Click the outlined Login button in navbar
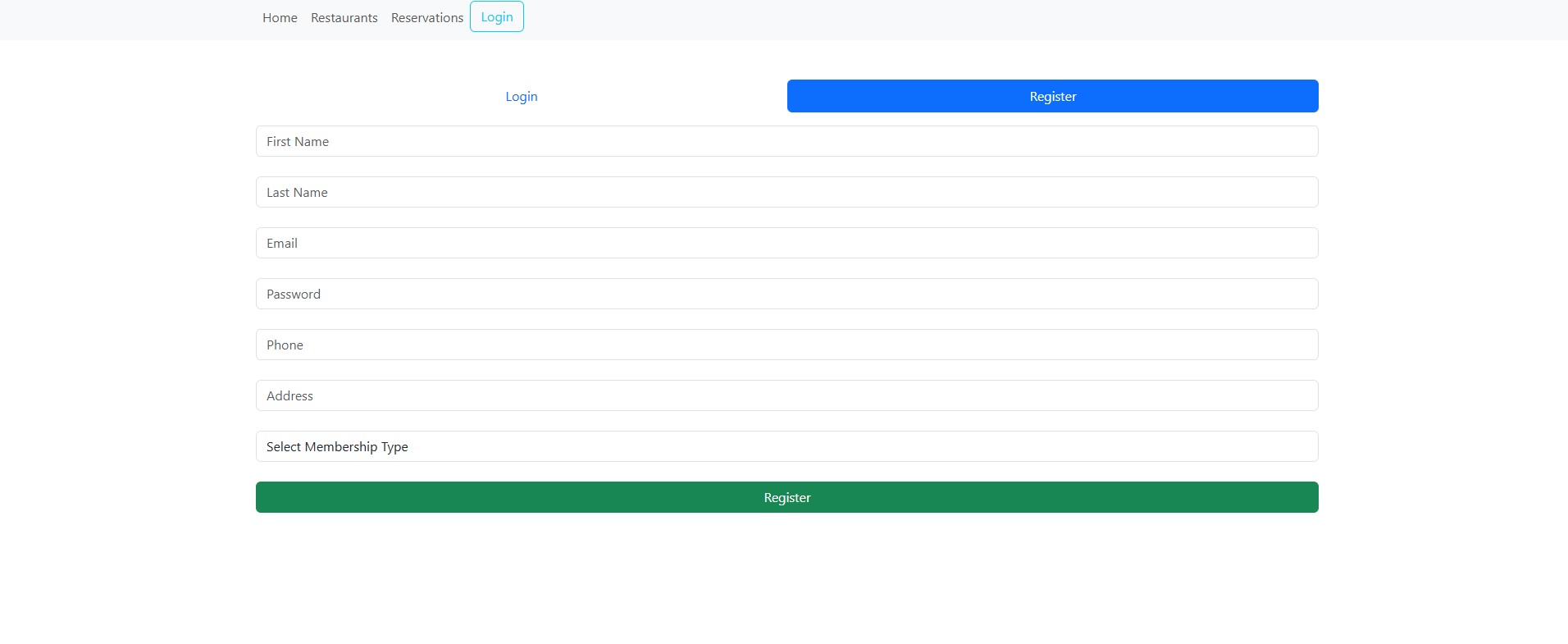Image resolution: width=1568 pixels, height=644 pixels. click(496, 16)
